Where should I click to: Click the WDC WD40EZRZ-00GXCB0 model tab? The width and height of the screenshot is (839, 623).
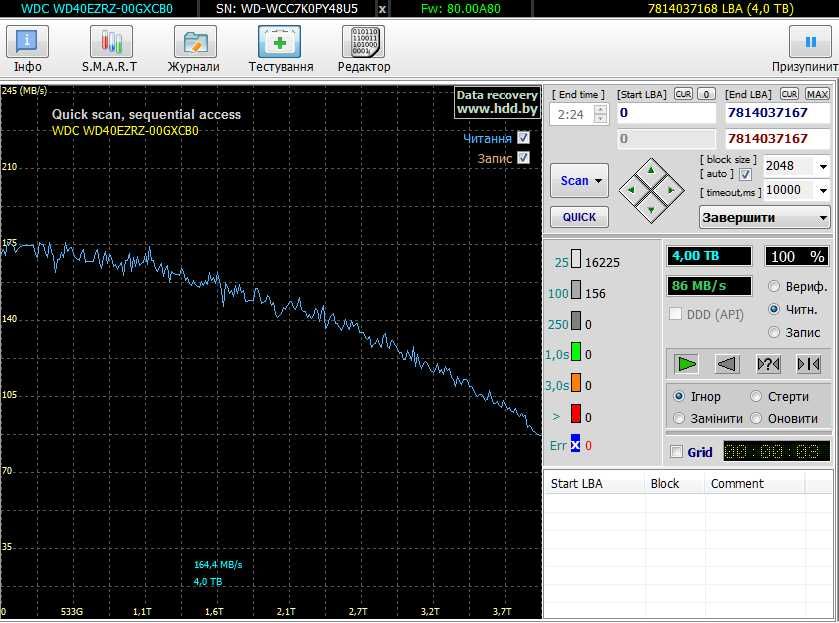(97, 9)
